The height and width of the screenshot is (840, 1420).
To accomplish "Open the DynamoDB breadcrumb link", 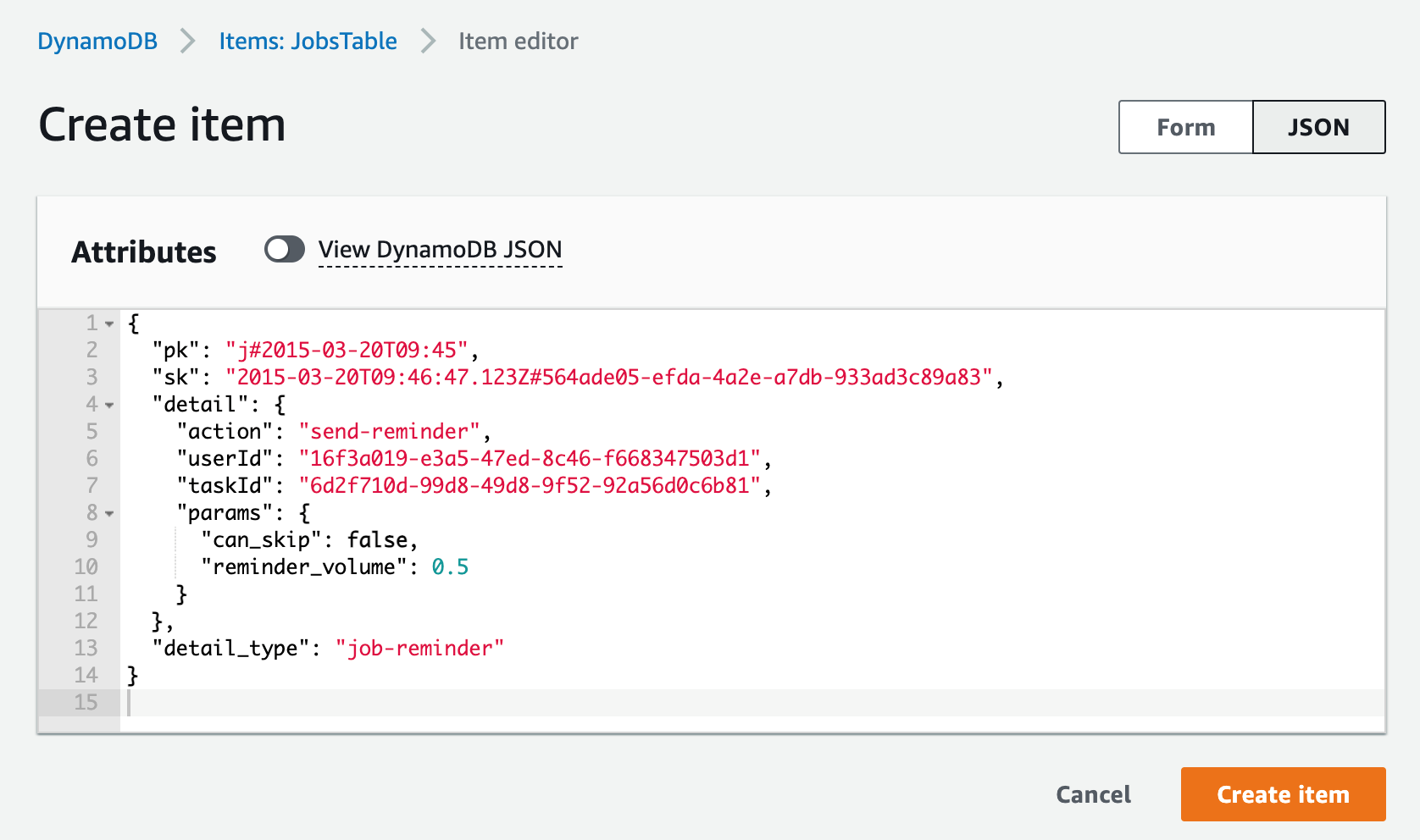I will (97, 41).
